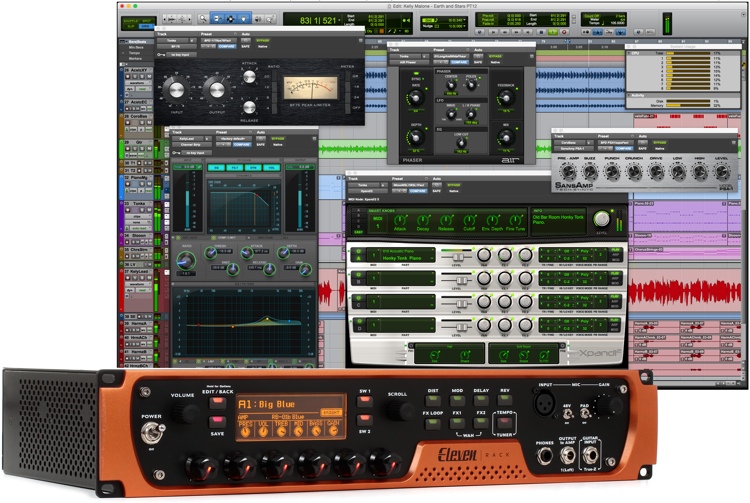Viewport: 750px width, 503px height.
Task: Open the BF-76 track selector showing Tonka
Action: tap(172, 41)
